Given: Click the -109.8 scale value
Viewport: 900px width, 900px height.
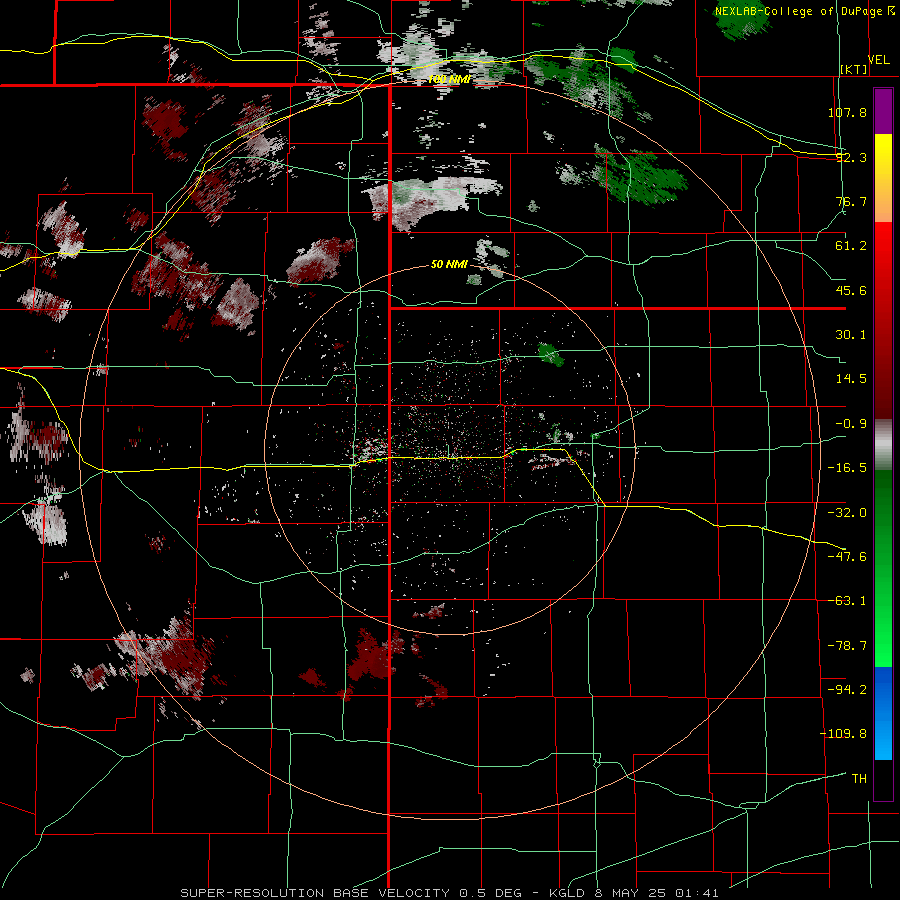Looking at the screenshot, I should (x=843, y=734).
